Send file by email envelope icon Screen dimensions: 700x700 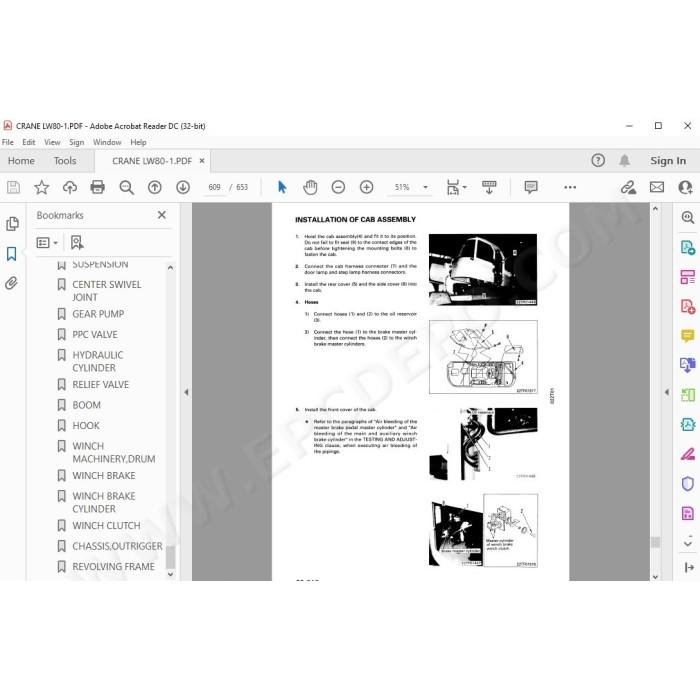(656, 187)
